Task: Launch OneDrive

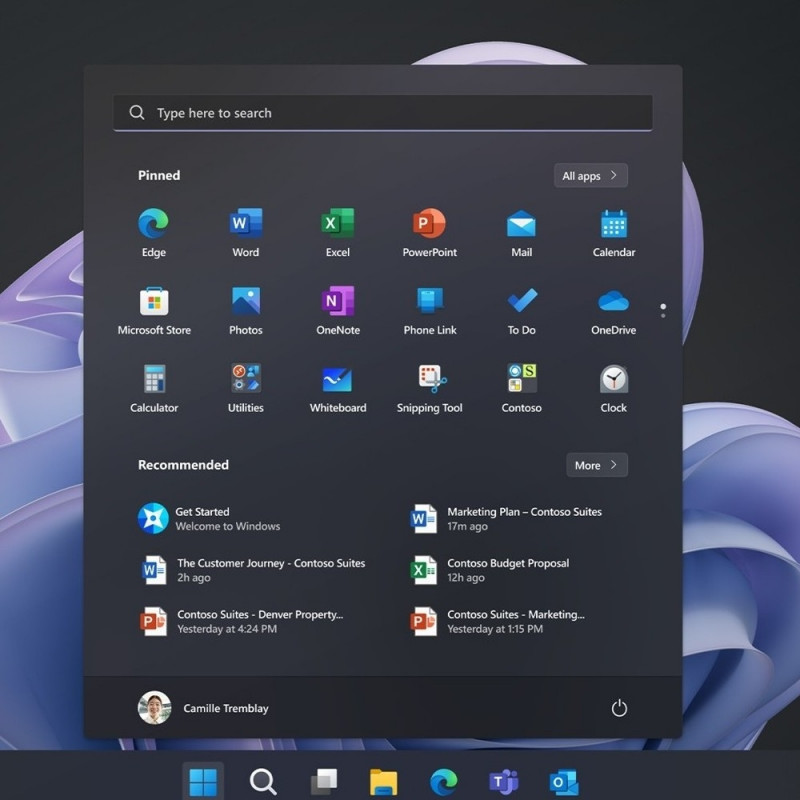Action: [x=614, y=310]
